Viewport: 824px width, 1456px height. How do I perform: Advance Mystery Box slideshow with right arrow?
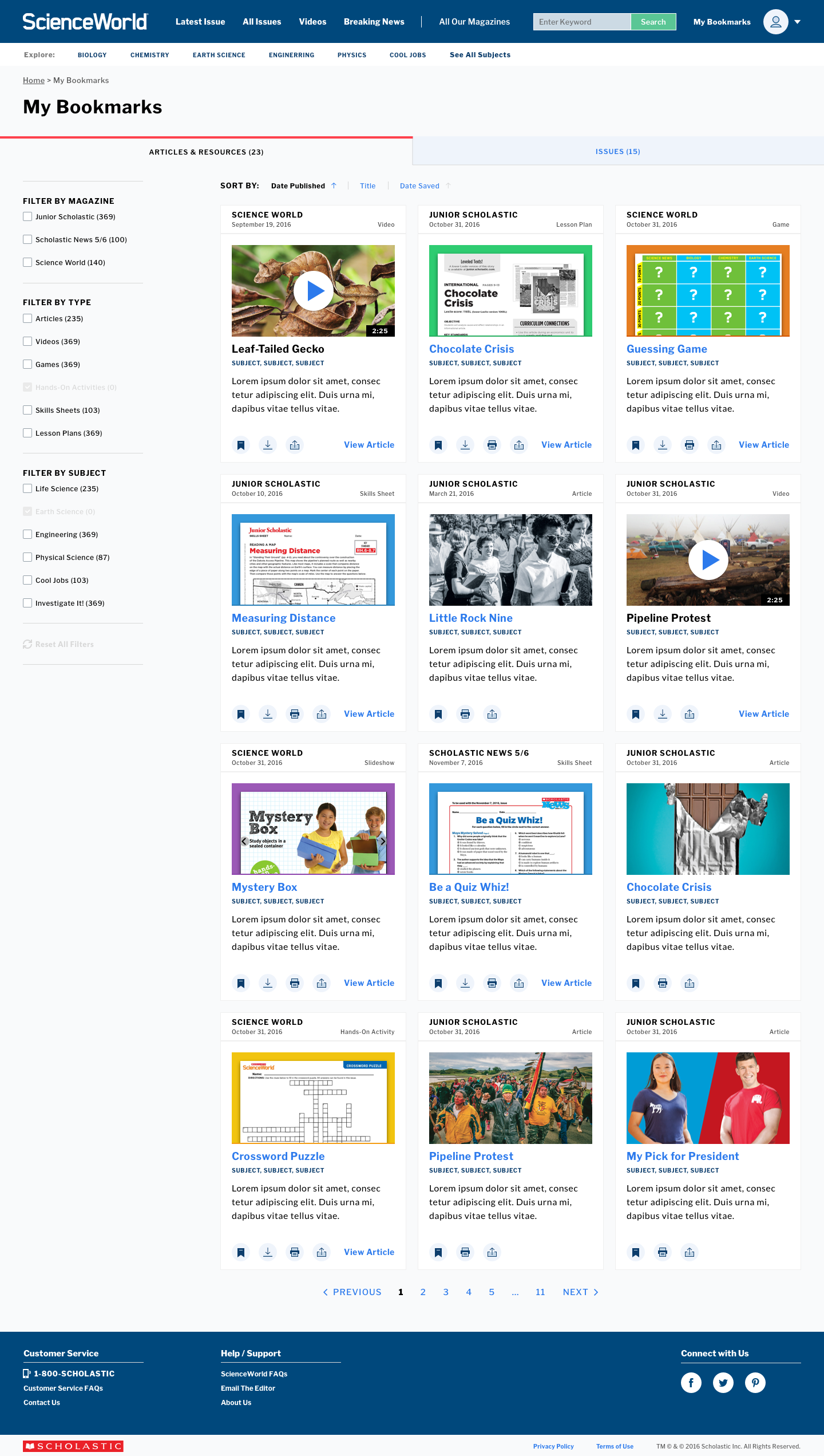(383, 841)
